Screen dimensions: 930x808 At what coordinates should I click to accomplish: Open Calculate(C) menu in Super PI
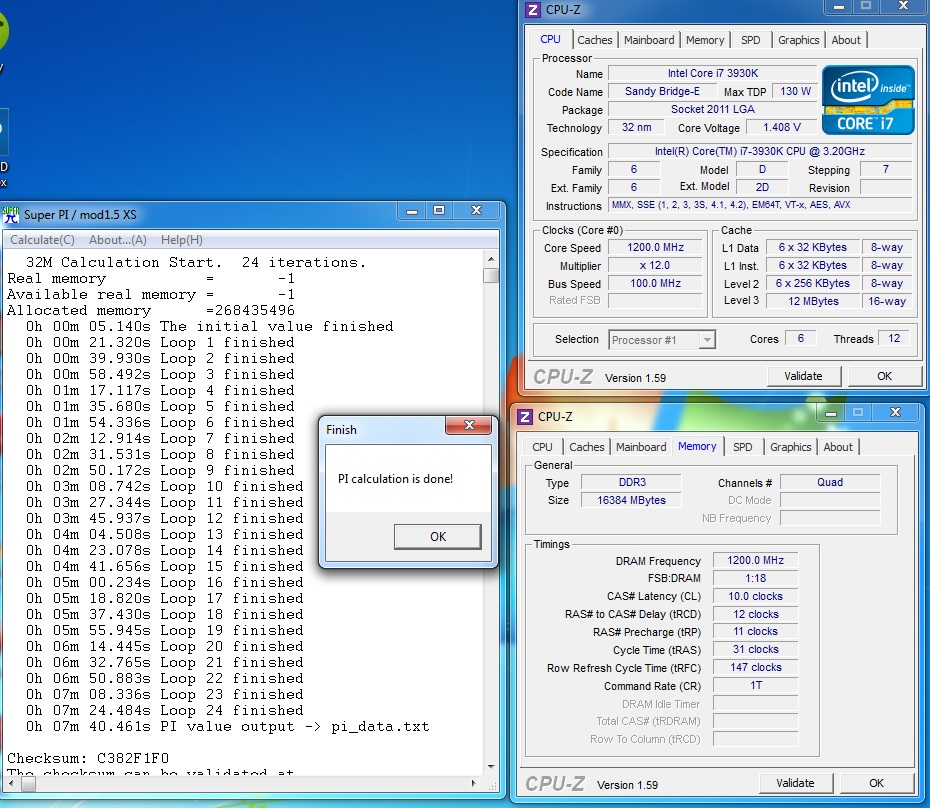pos(42,240)
